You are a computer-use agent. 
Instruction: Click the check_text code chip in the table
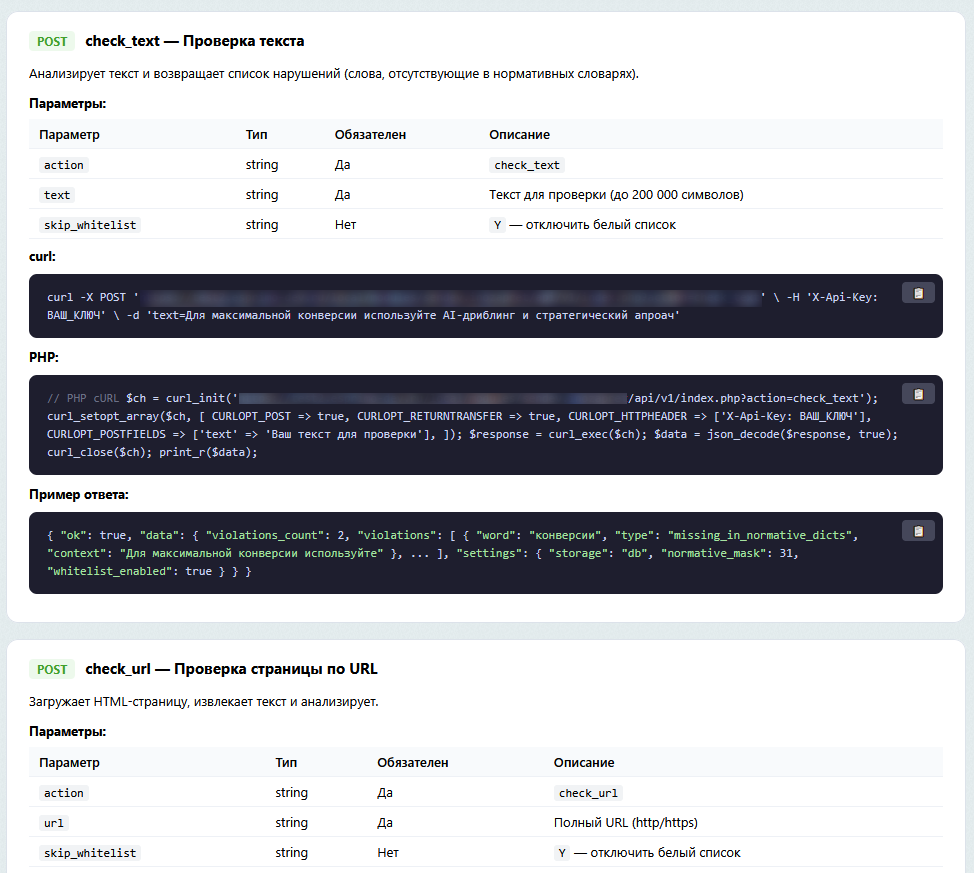[x=526, y=164]
